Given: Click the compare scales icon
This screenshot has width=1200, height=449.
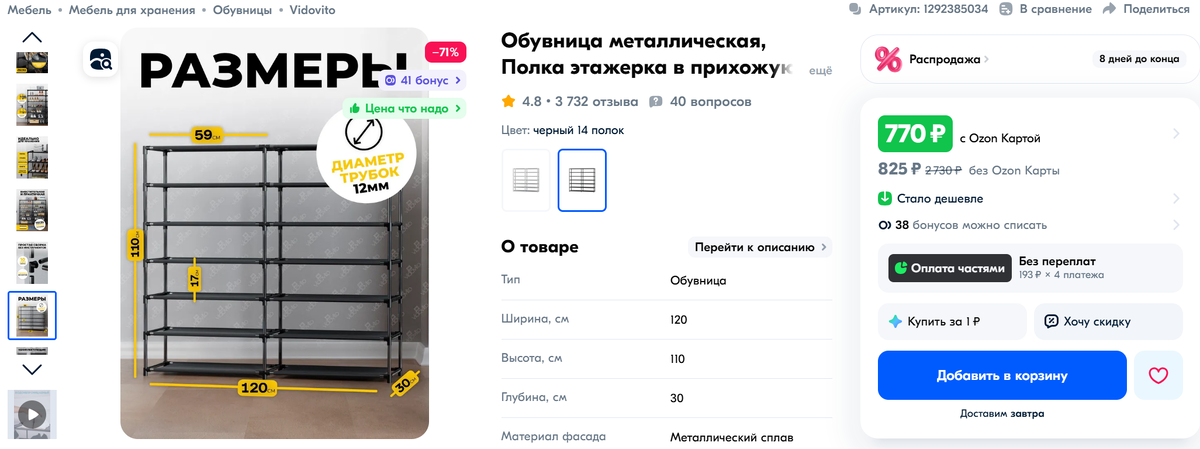Looking at the screenshot, I should [x=1007, y=9].
